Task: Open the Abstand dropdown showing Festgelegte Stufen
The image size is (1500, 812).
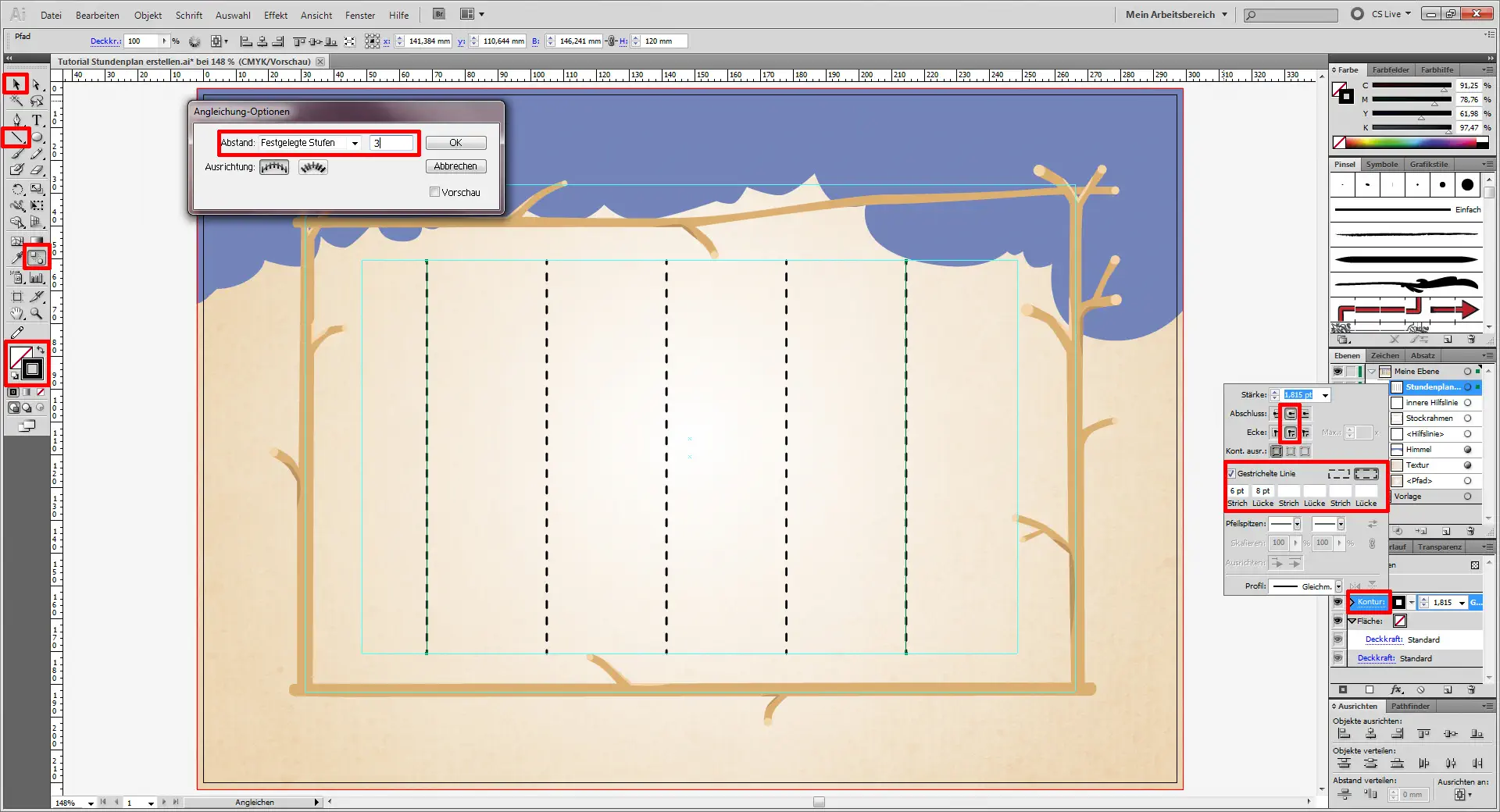Action: 355,143
